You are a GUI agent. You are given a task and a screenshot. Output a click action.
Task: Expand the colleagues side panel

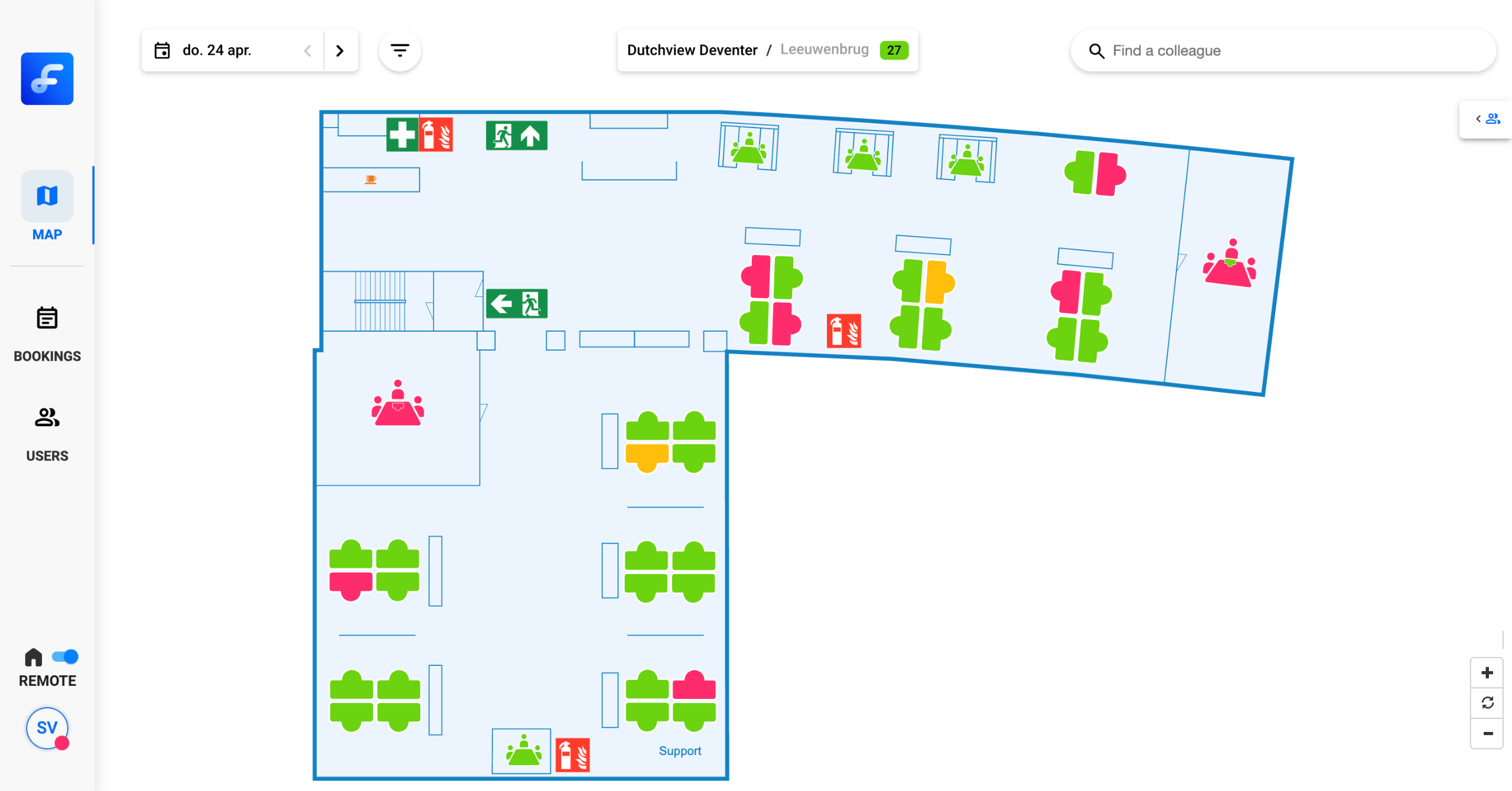(x=1486, y=119)
